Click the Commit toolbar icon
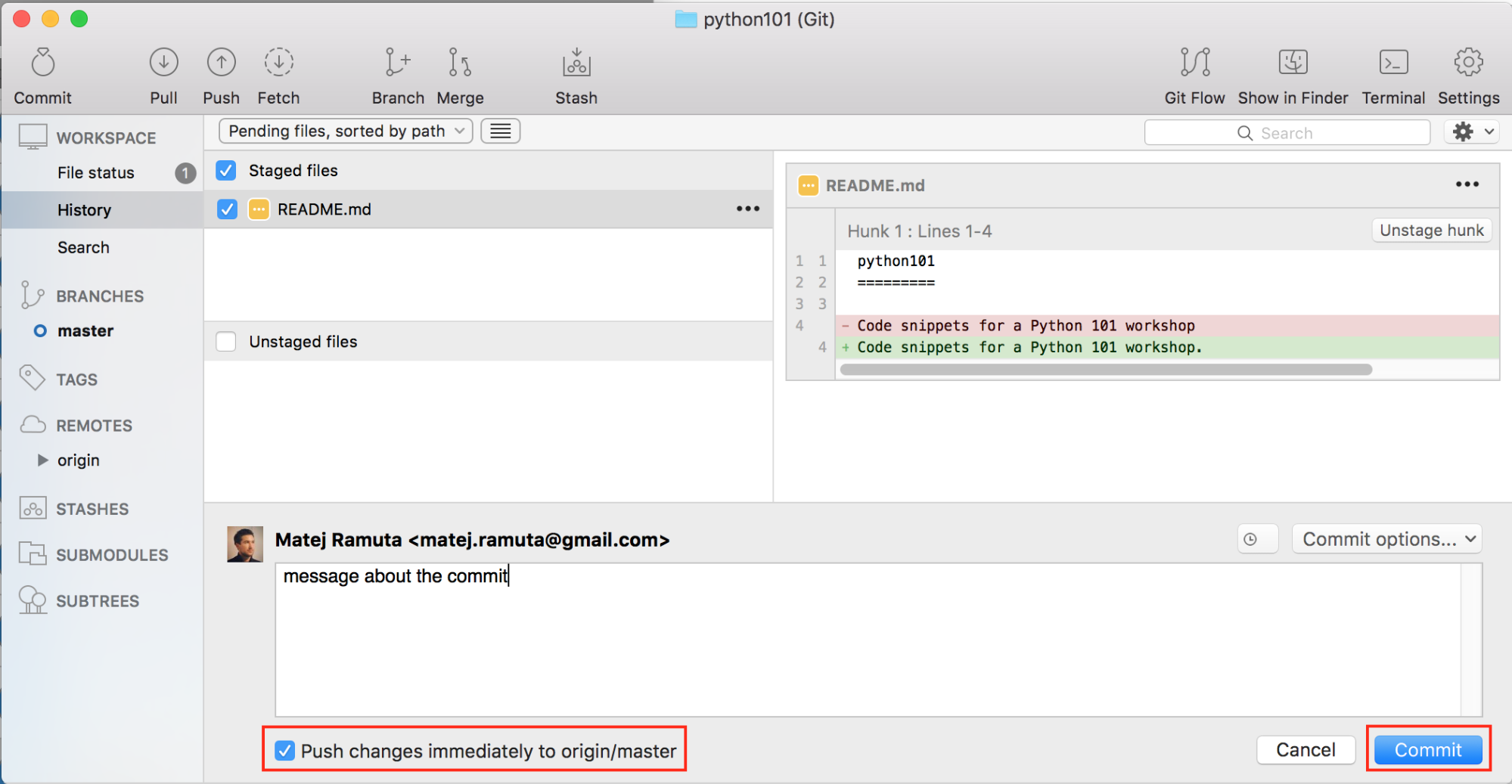Screen dimensions: 1512x784 pos(43,63)
